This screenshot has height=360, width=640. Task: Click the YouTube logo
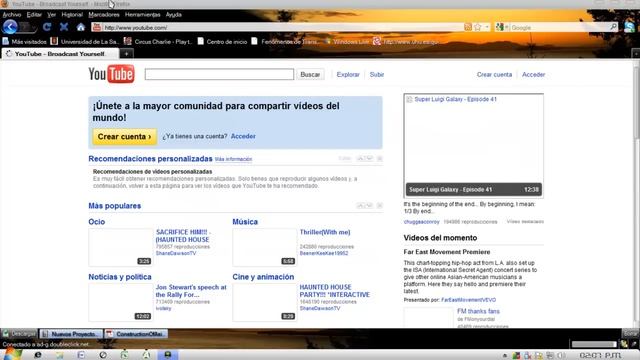pos(111,74)
